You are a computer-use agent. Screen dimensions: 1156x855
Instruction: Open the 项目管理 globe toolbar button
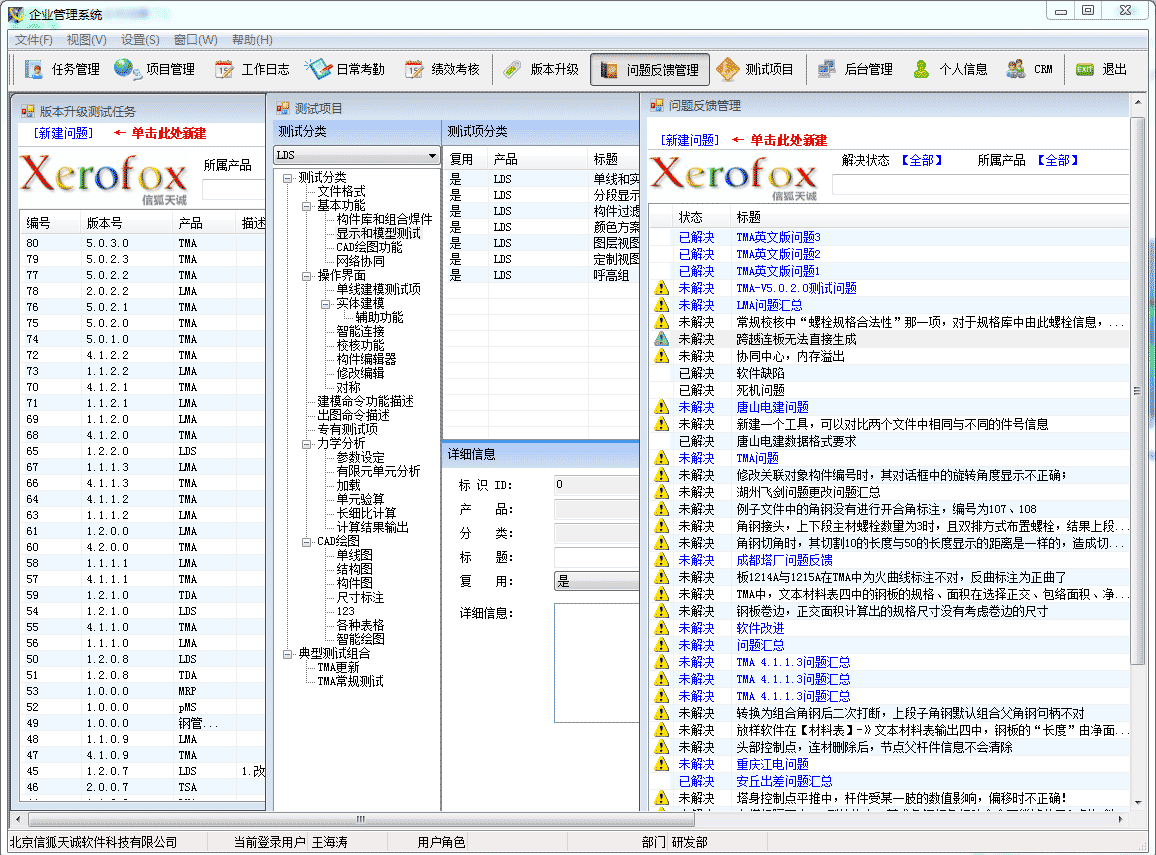coord(155,69)
